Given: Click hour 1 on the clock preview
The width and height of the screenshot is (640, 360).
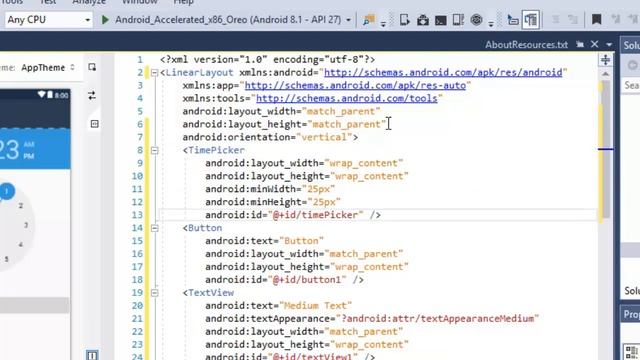Looking at the screenshot, I should [7, 191].
